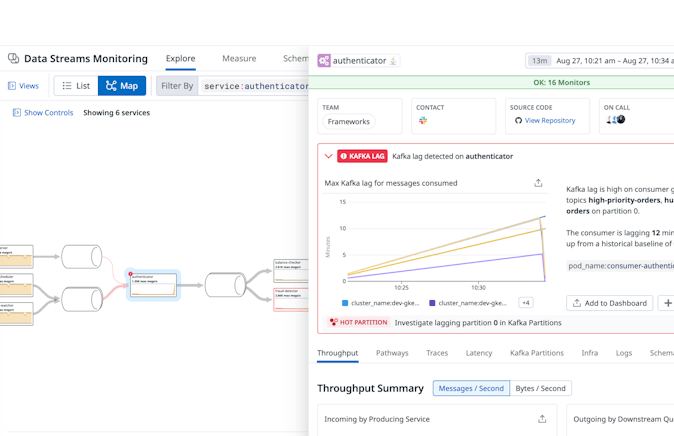The width and height of the screenshot is (674, 436).
Task: Switch to List view
Action: (x=76, y=86)
